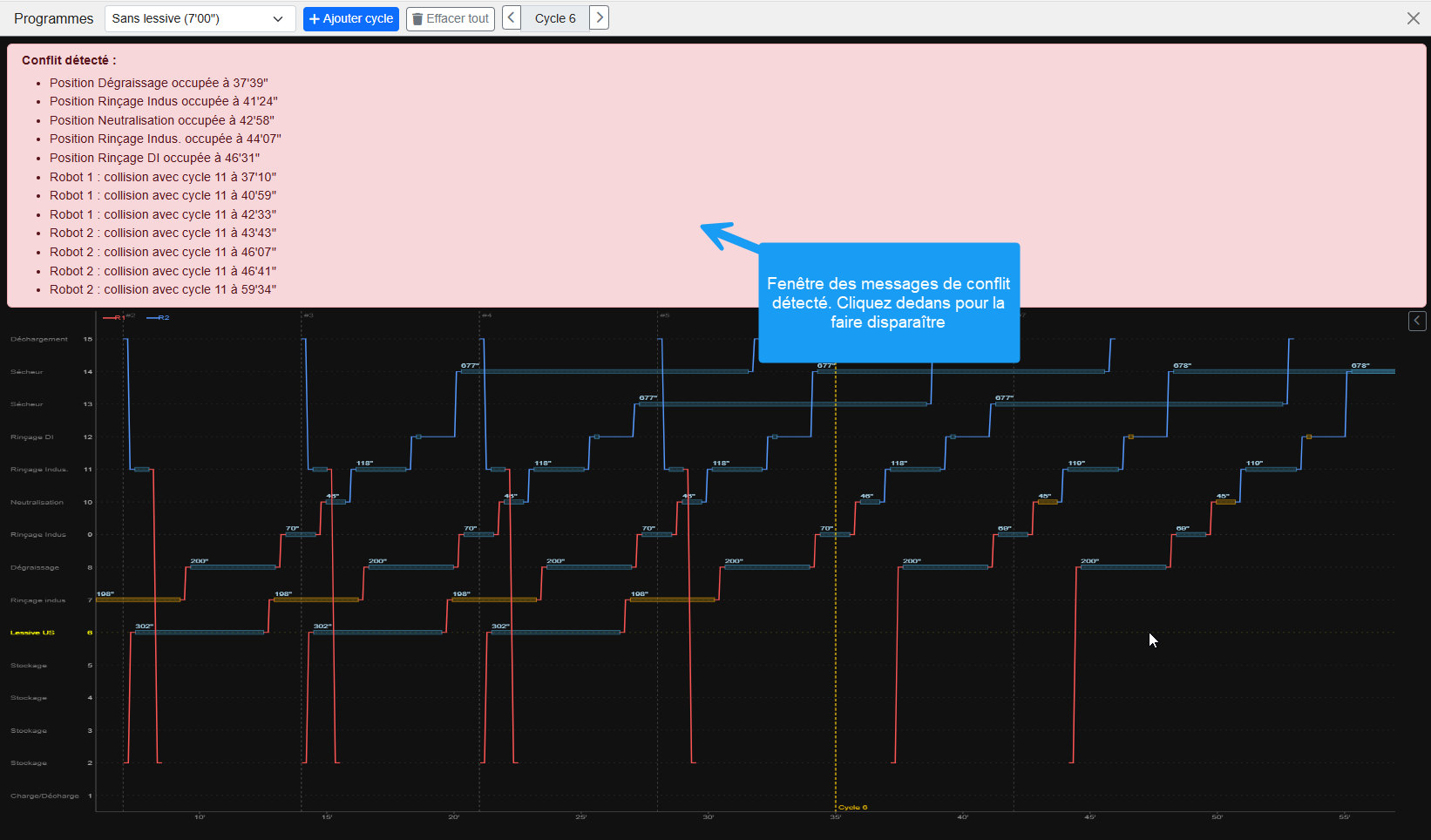Screen dimensions: 1431x840
Task: Click the Ajouter cycle button
Action: [350, 18]
